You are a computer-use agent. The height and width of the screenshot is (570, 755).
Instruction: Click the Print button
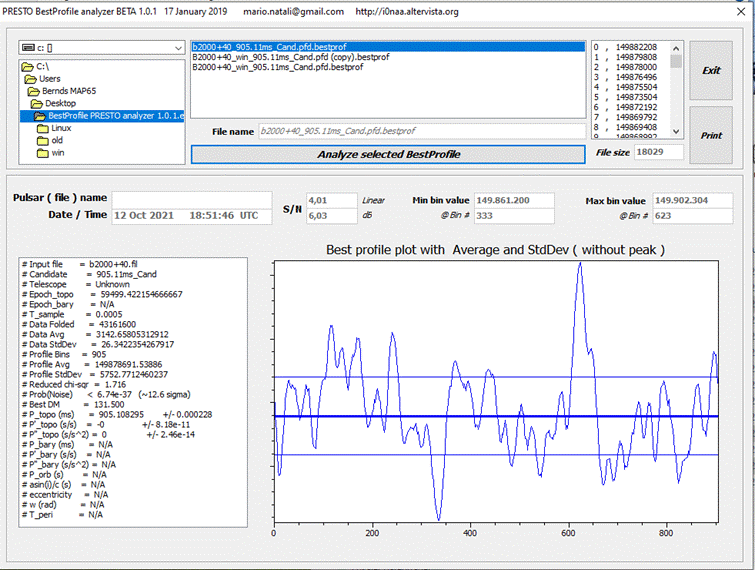click(x=711, y=135)
